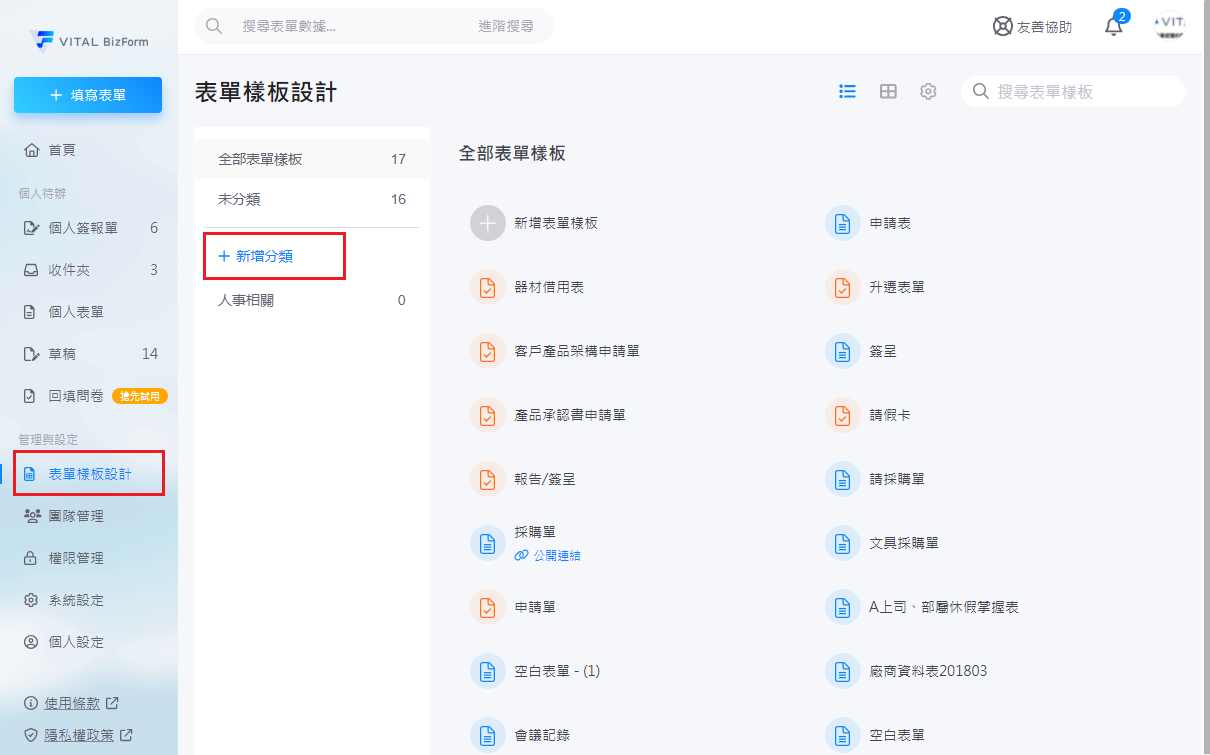Go to 首頁 in sidebar
This screenshot has height=755, width=1210.
tap(62, 150)
